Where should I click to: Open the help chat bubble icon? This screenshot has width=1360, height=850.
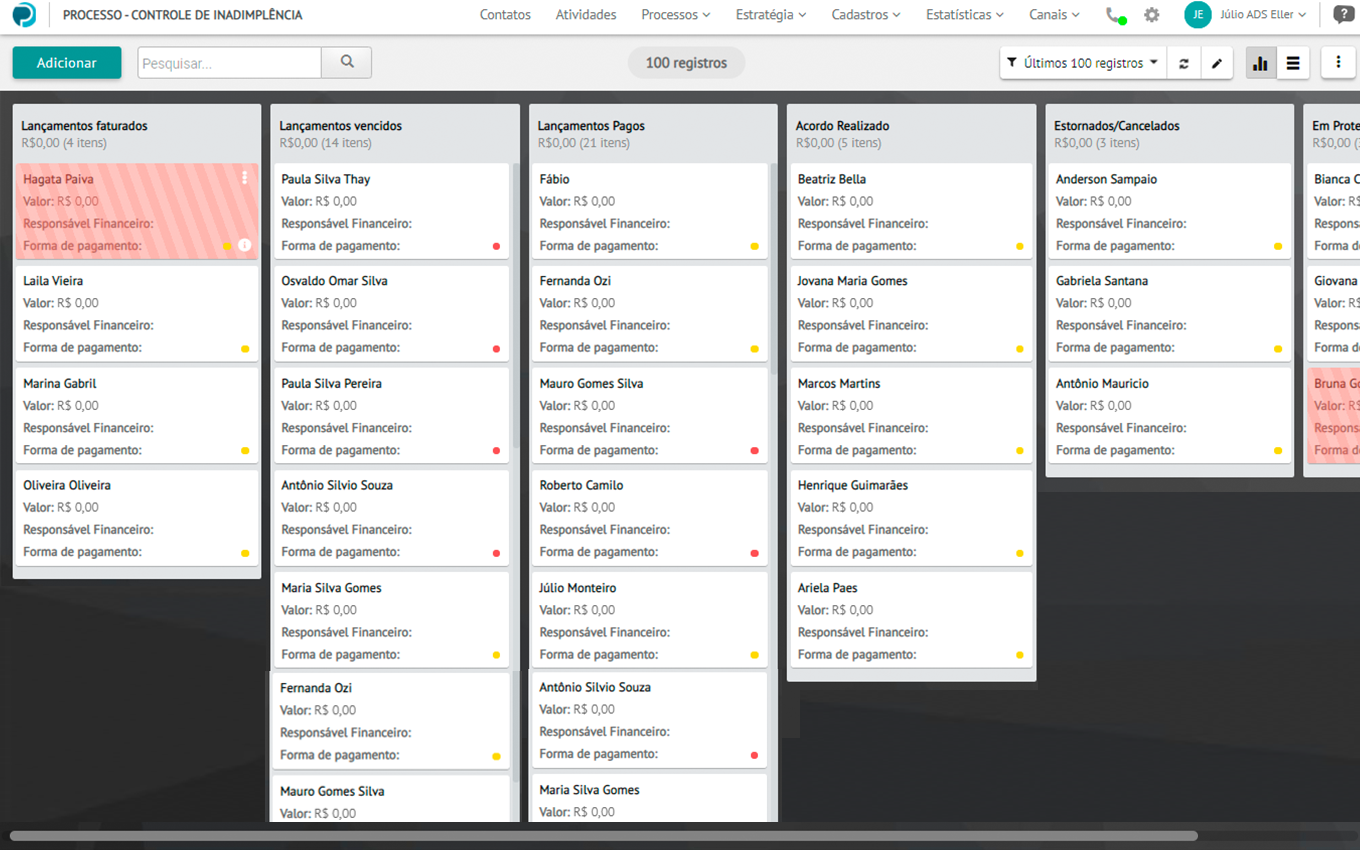[1343, 15]
